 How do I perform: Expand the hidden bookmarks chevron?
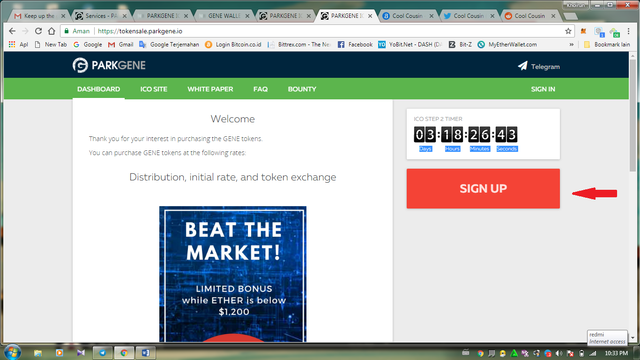[x=571, y=44]
